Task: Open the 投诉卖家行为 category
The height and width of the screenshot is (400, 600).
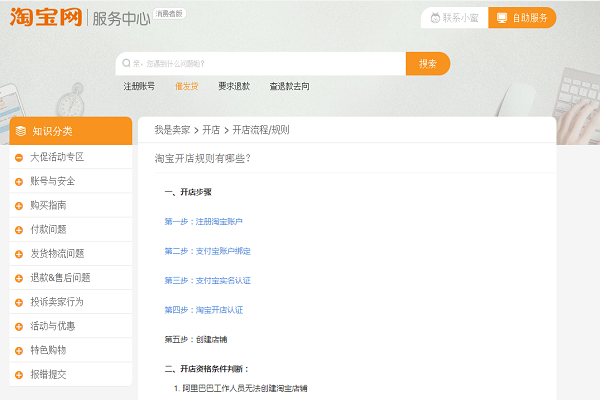Action: point(57,302)
